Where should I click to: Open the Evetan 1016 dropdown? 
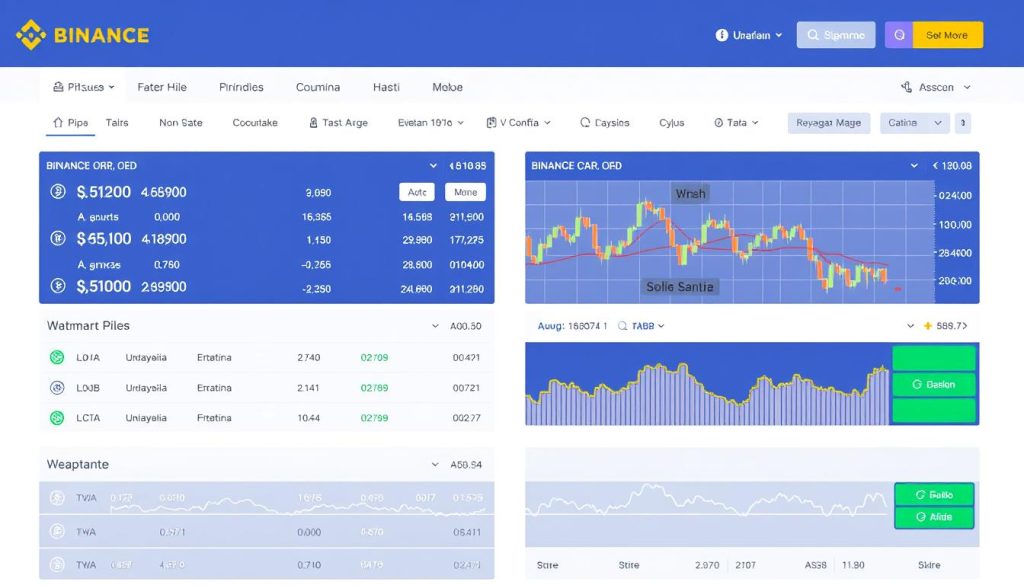point(430,123)
